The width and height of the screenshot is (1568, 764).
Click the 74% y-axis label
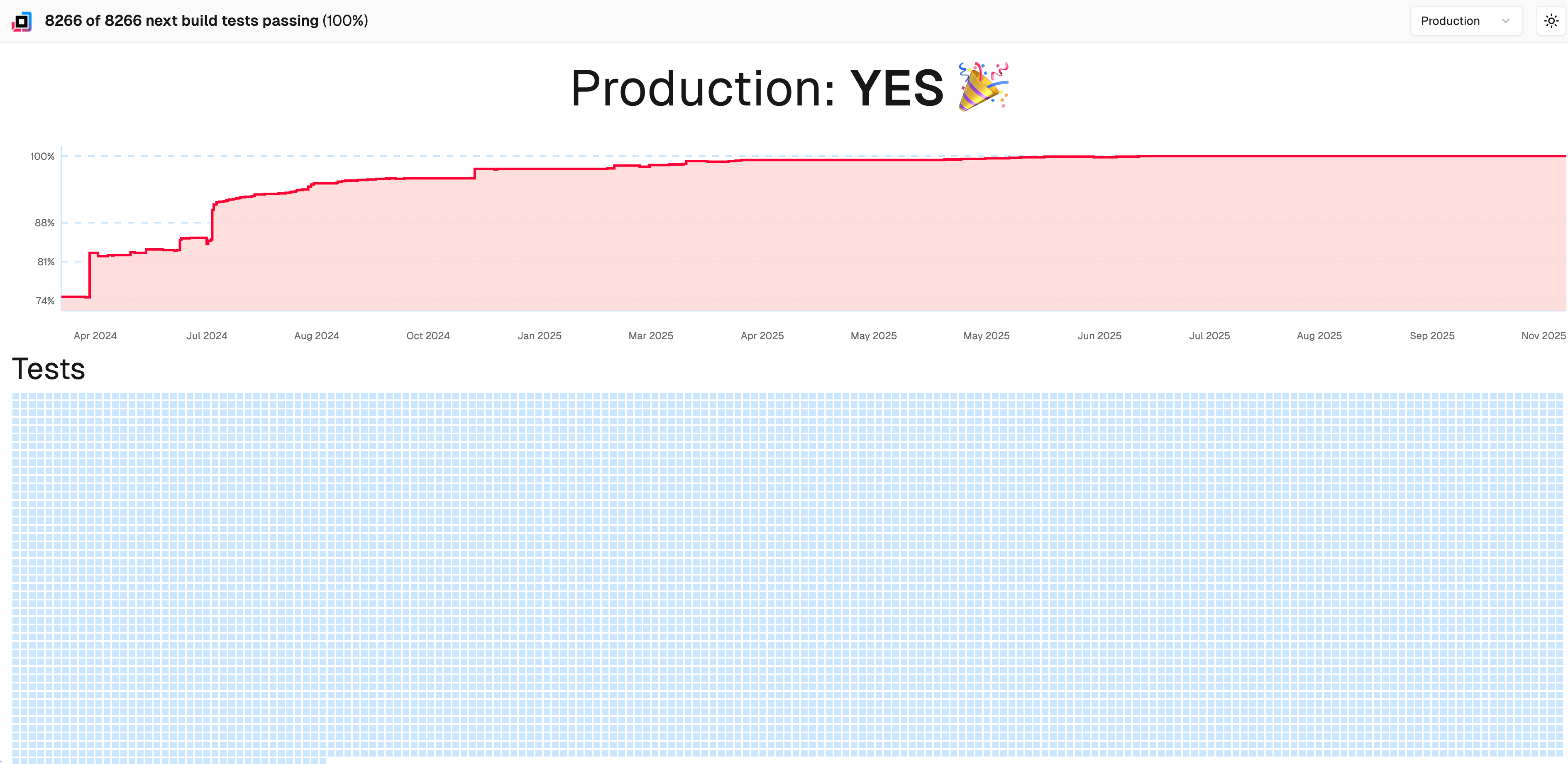(45, 301)
